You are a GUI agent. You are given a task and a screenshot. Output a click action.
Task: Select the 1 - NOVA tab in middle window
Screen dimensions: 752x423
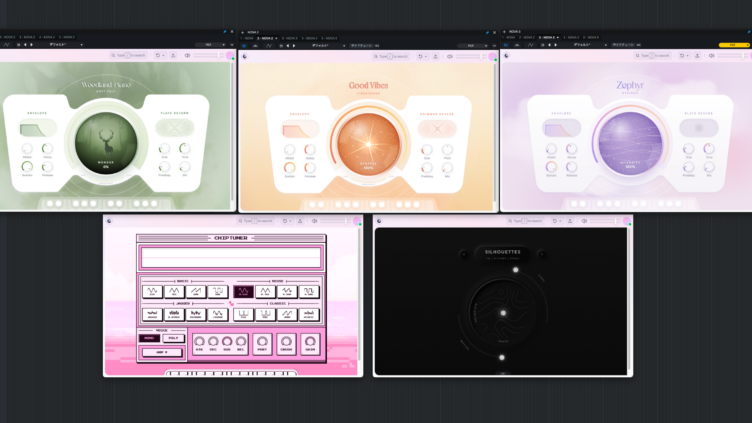pos(247,38)
